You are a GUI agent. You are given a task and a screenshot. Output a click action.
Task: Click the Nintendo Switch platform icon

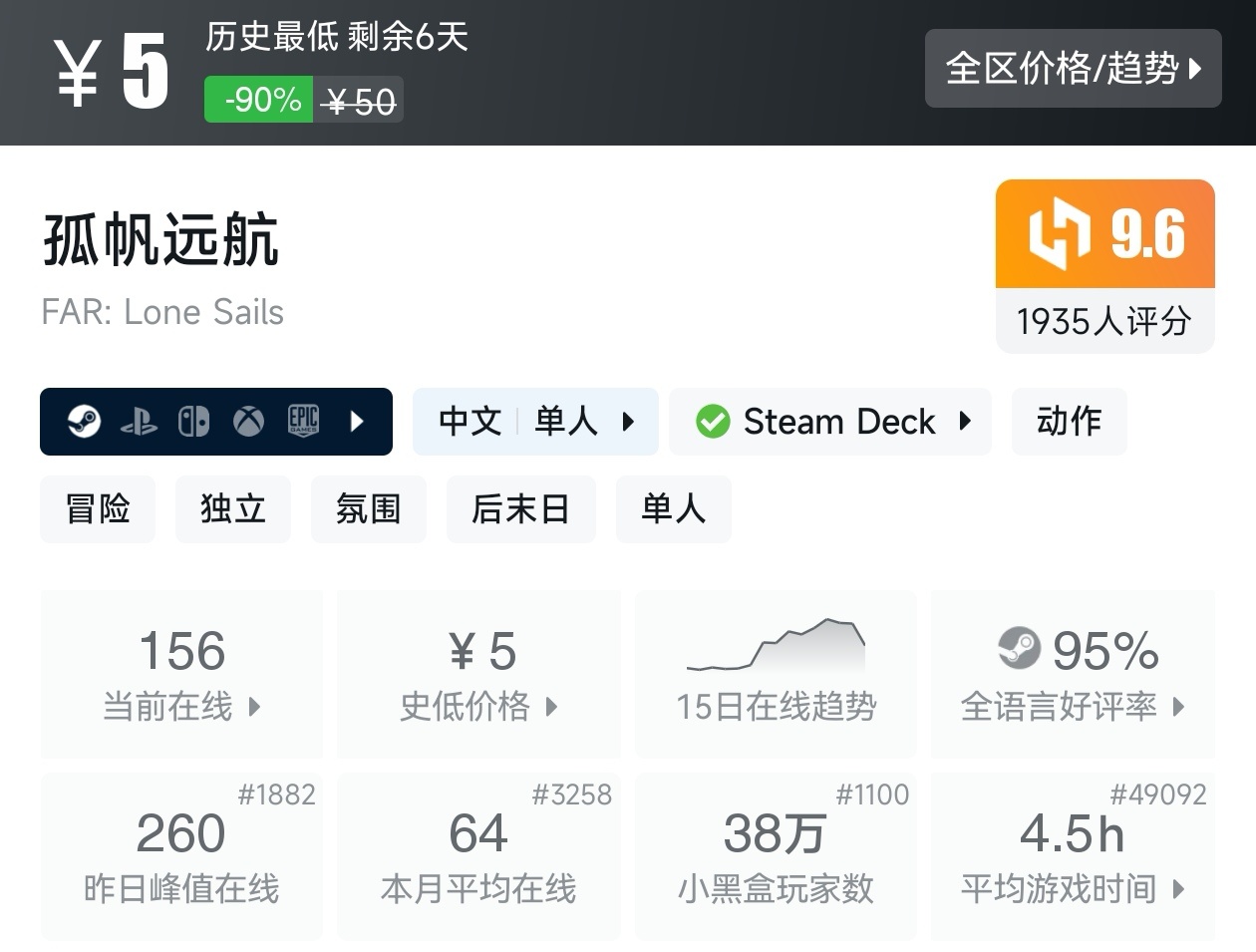coord(193,422)
